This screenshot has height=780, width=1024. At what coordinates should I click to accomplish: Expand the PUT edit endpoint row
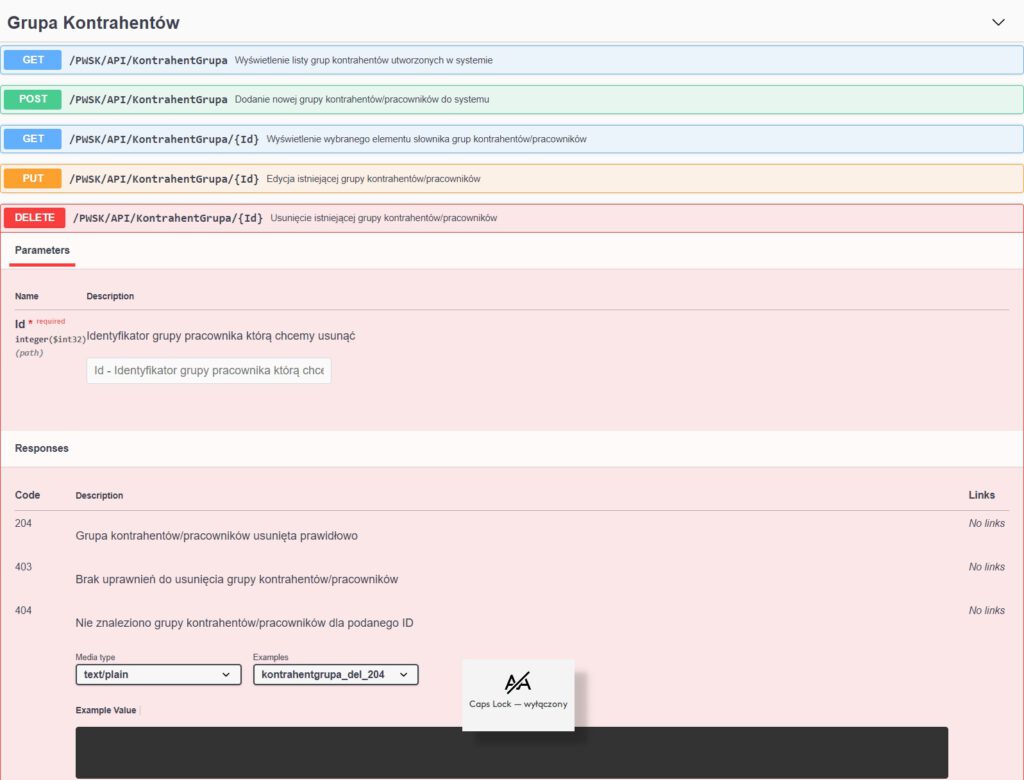pos(300,178)
